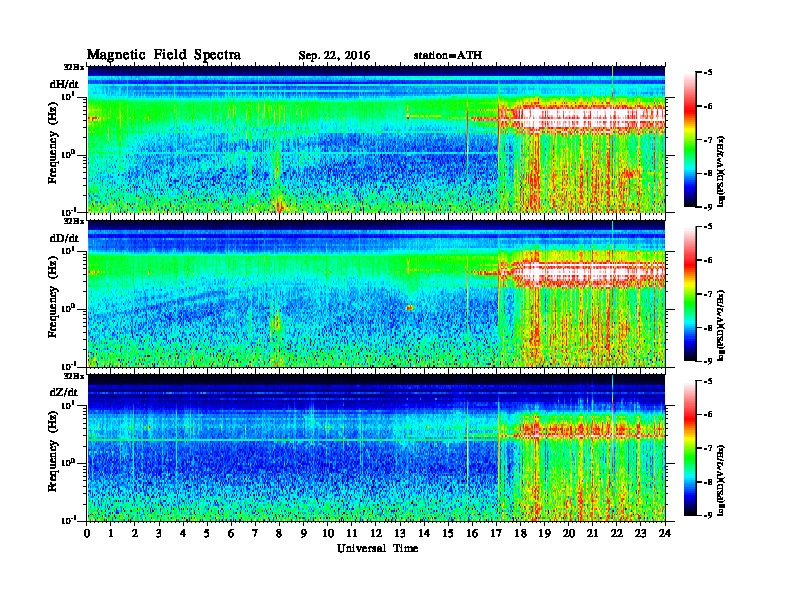Click hour tick label "18" on the time axis

point(520,533)
